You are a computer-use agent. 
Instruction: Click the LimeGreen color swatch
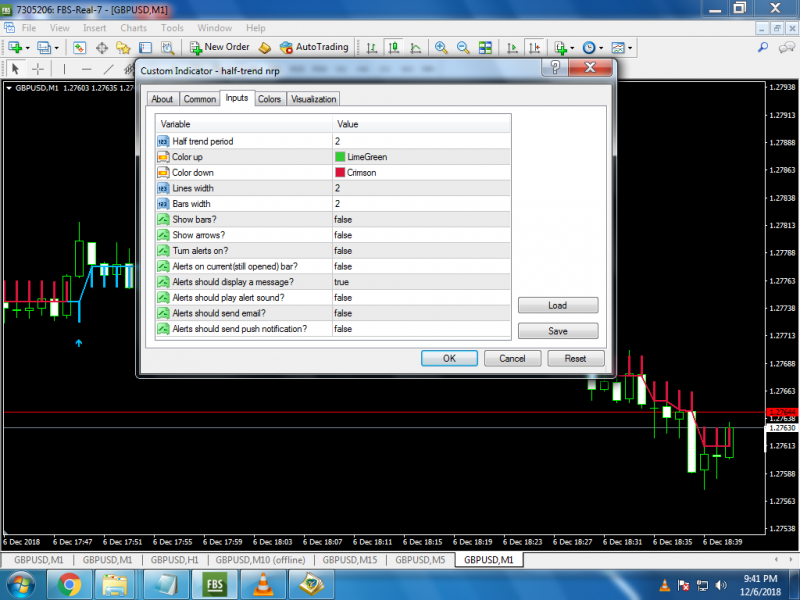[340, 157]
